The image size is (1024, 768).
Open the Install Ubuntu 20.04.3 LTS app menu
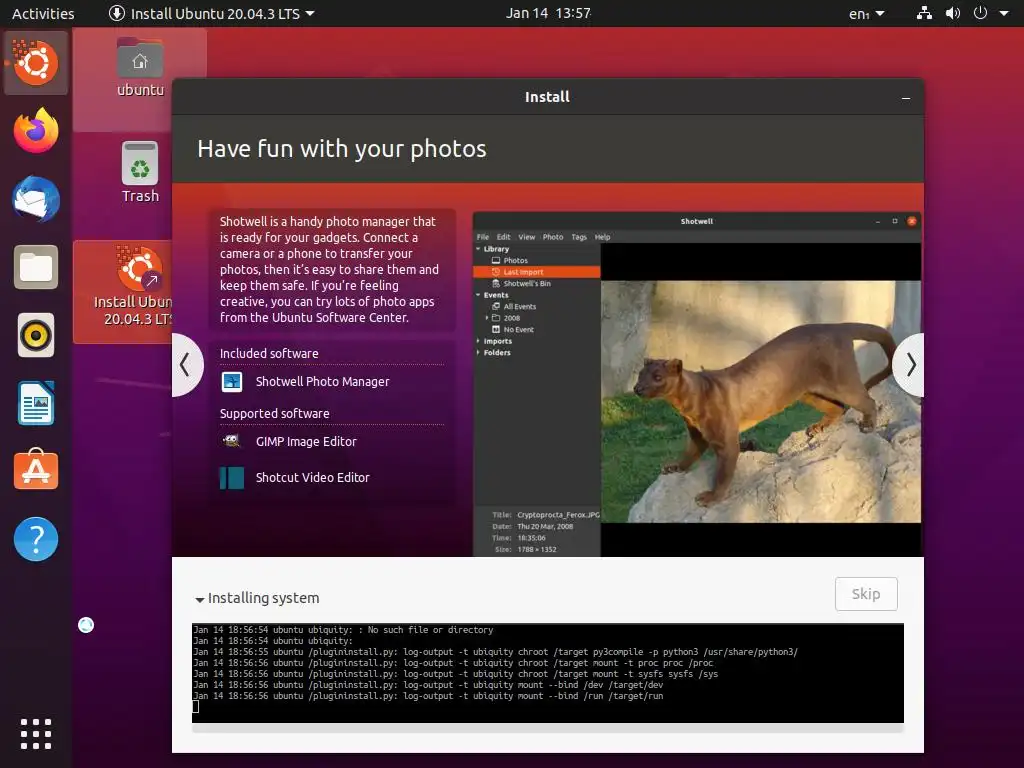point(211,13)
